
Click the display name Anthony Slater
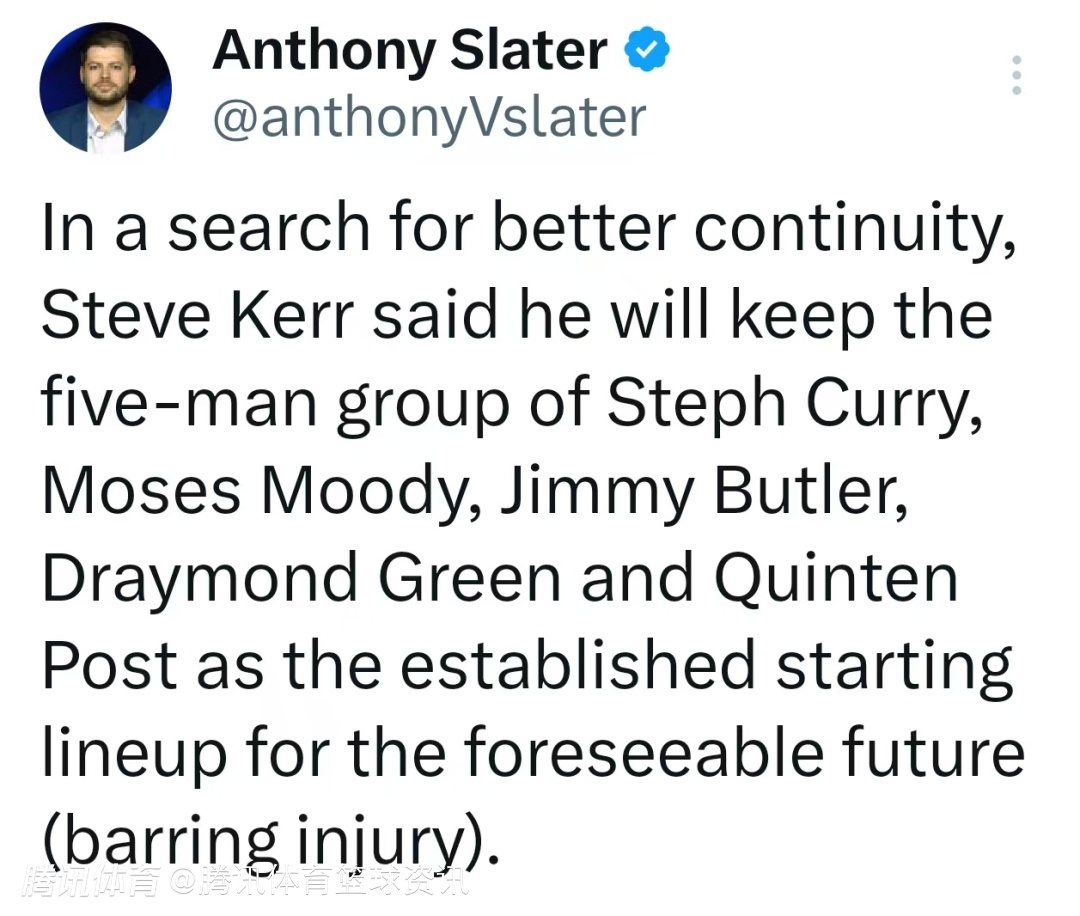click(409, 50)
